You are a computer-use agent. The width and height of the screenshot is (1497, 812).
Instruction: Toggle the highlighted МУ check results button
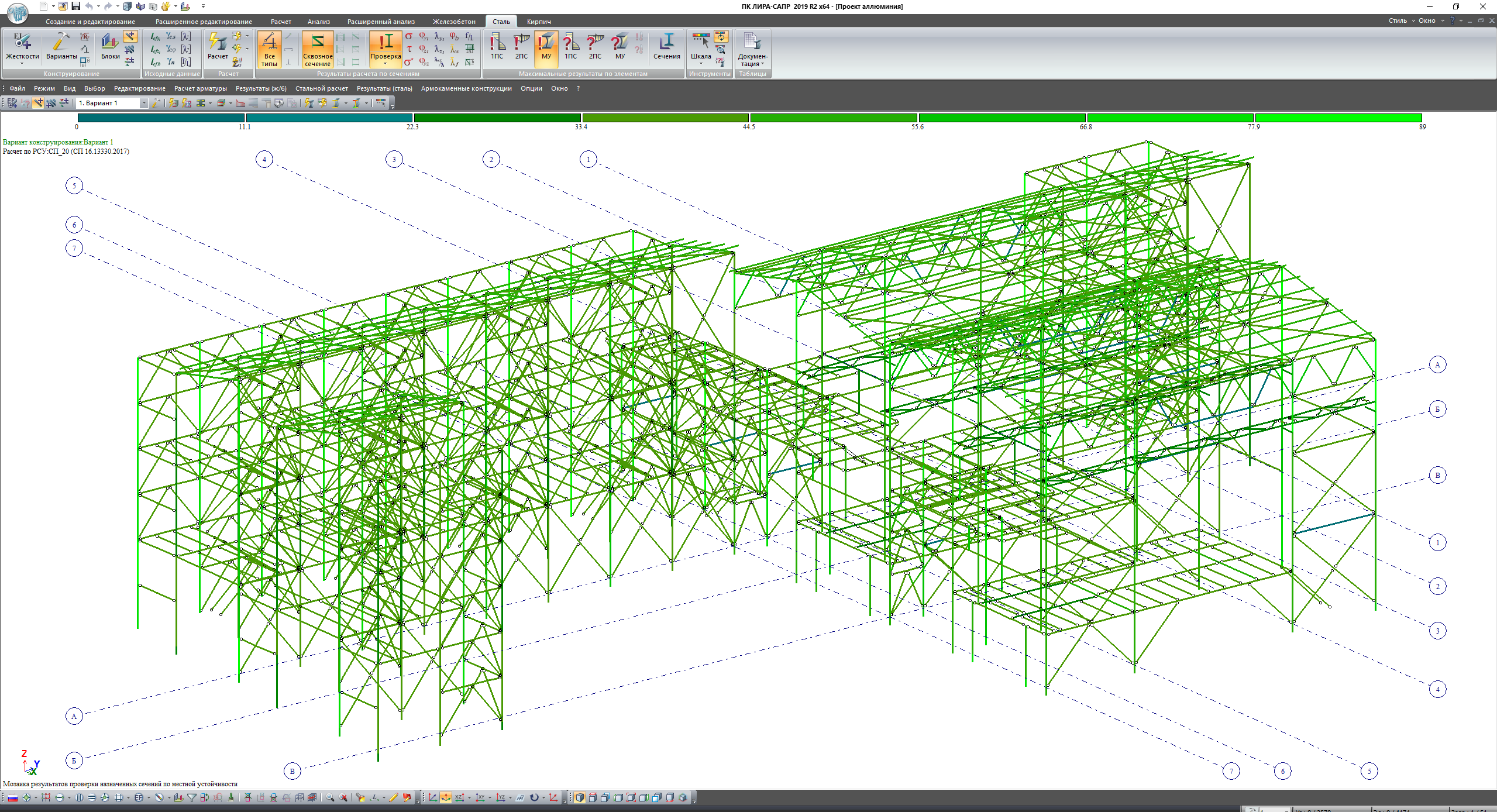click(x=546, y=46)
